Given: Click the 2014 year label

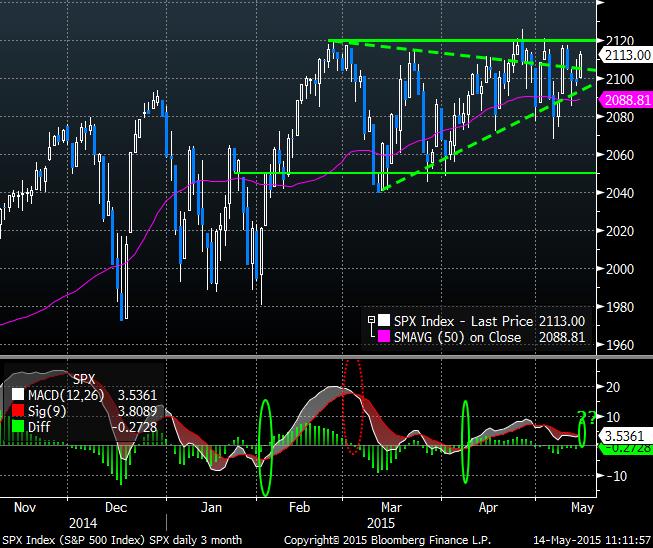Looking at the screenshot, I should tap(83, 523).
